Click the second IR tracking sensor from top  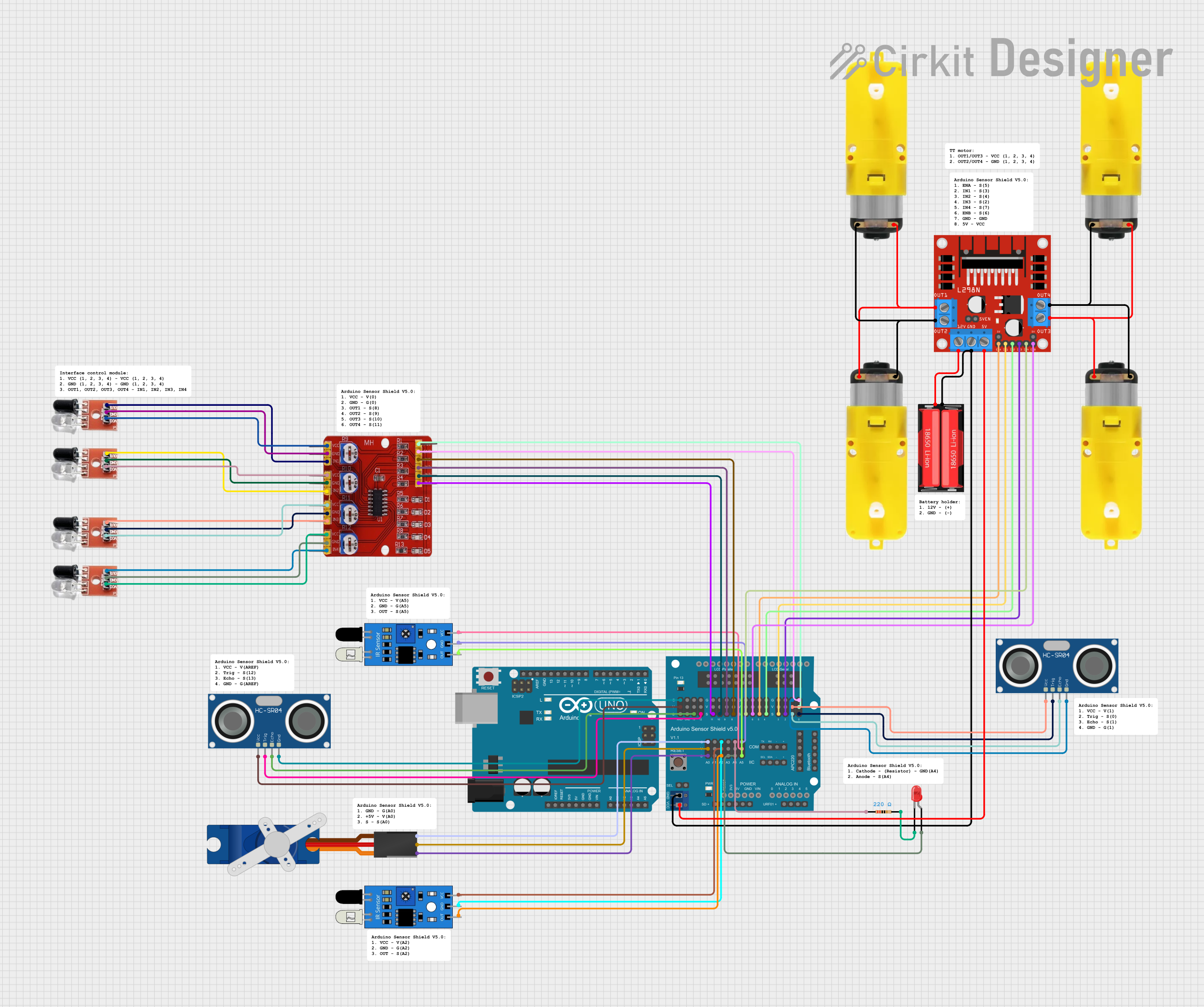(x=85, y=464)
